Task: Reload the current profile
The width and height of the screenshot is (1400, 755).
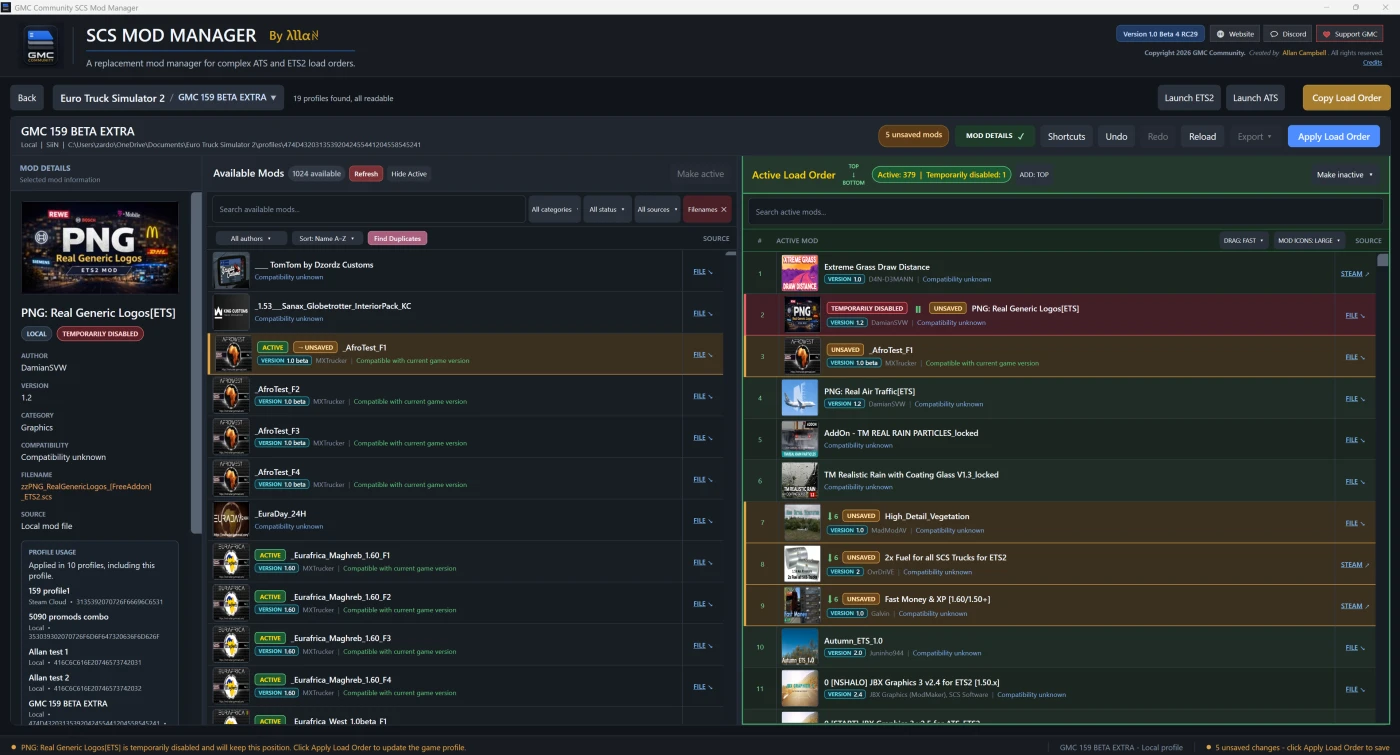Action: pyautogui.click(x=1202, y=136)
